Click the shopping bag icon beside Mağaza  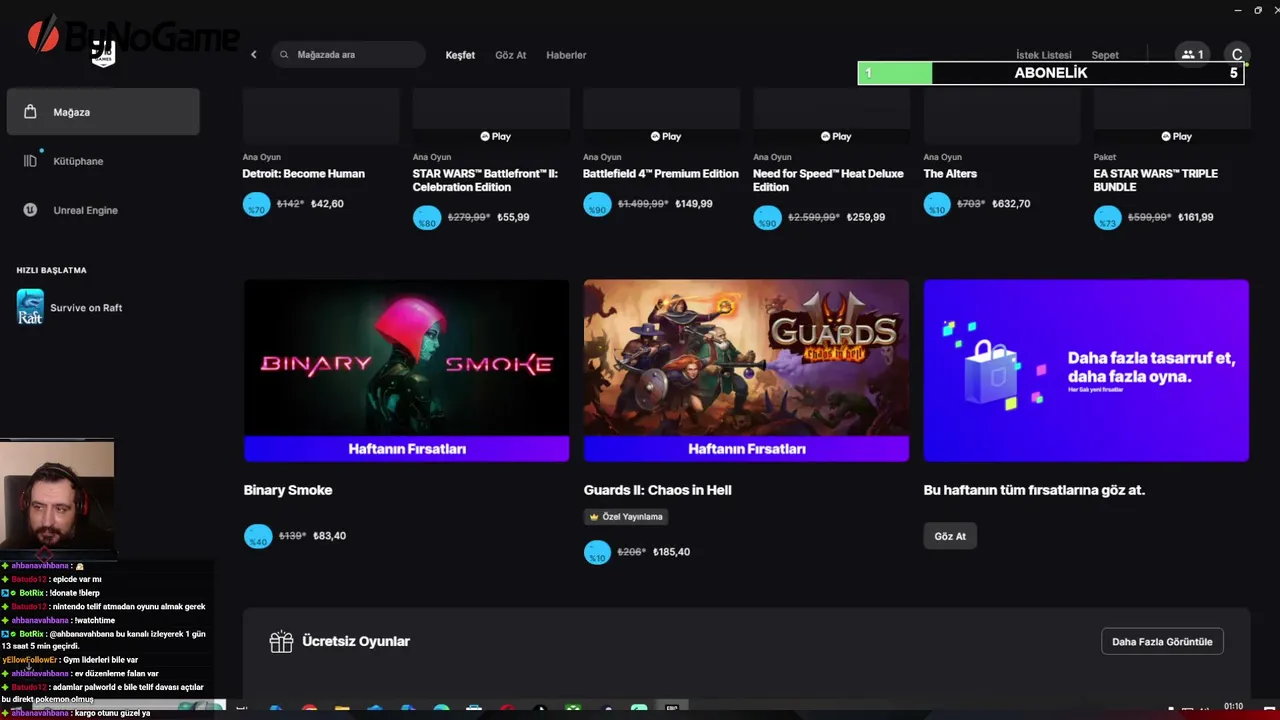click(x=30, y=112)
